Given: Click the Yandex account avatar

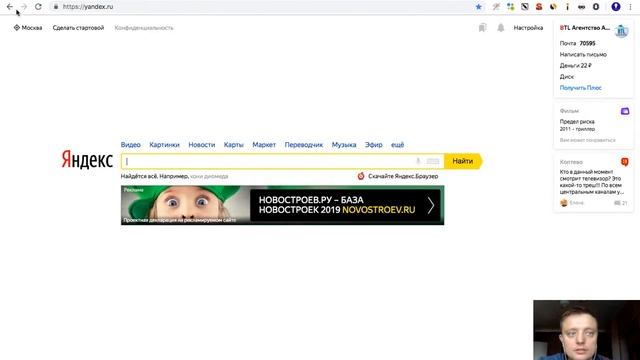Looking at the screenshot, I should pos(621,31).
